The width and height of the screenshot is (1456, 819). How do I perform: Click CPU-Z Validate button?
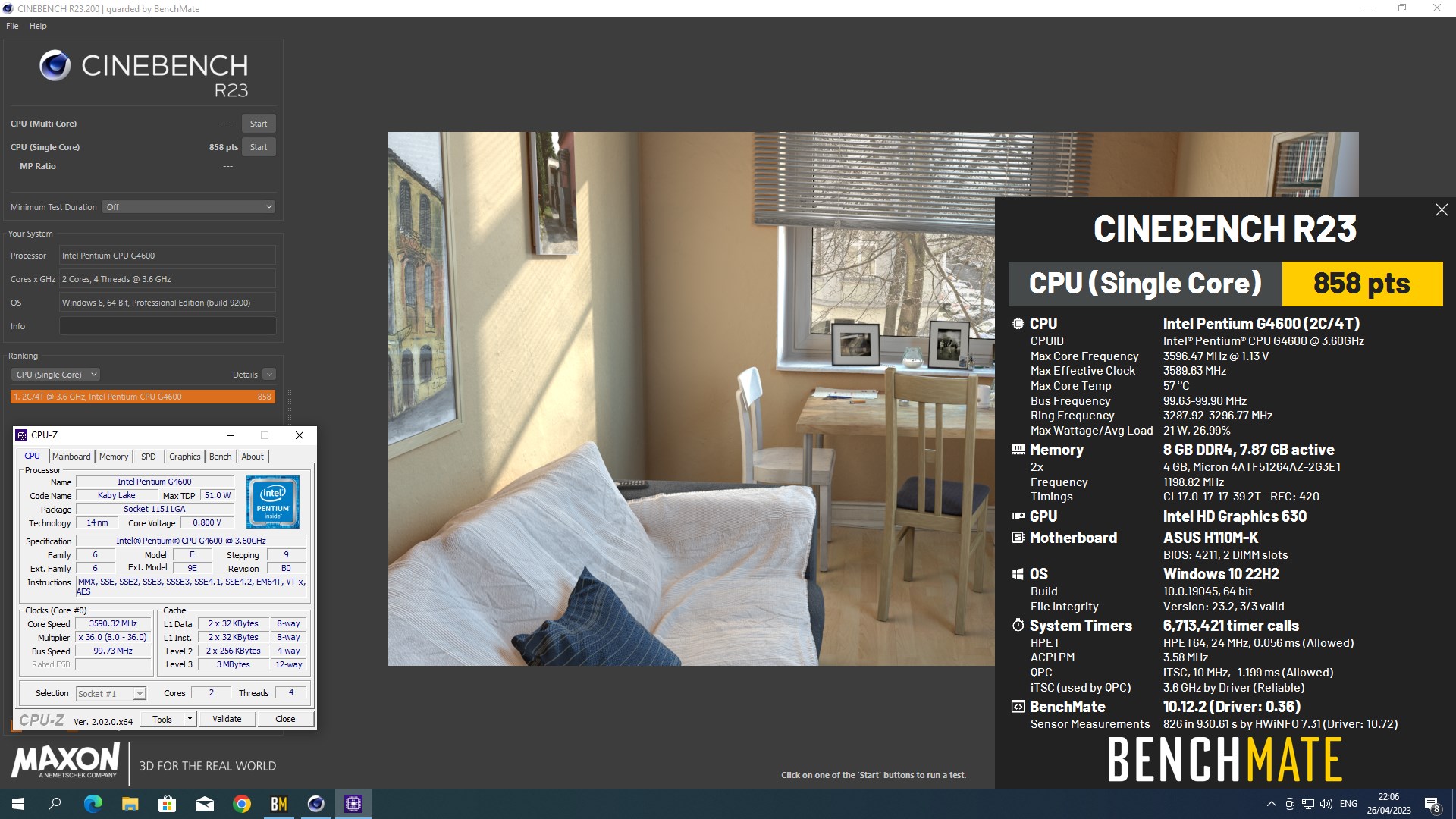tap(227, 720)
